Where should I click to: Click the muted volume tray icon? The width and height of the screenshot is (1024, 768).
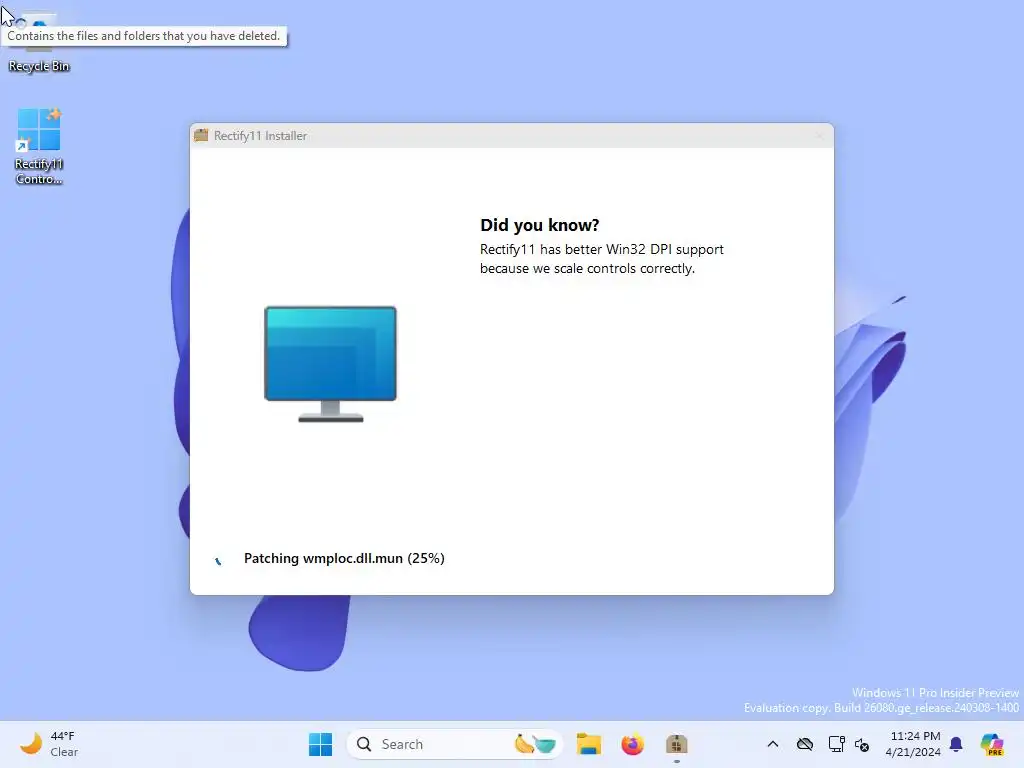click(x=862, y=744)
